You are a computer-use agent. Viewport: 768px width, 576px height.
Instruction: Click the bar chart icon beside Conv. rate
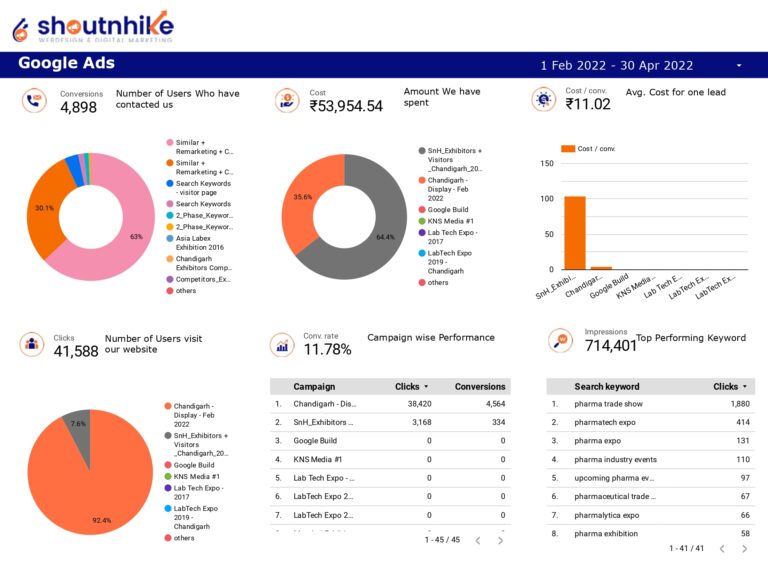pos(283,345)
